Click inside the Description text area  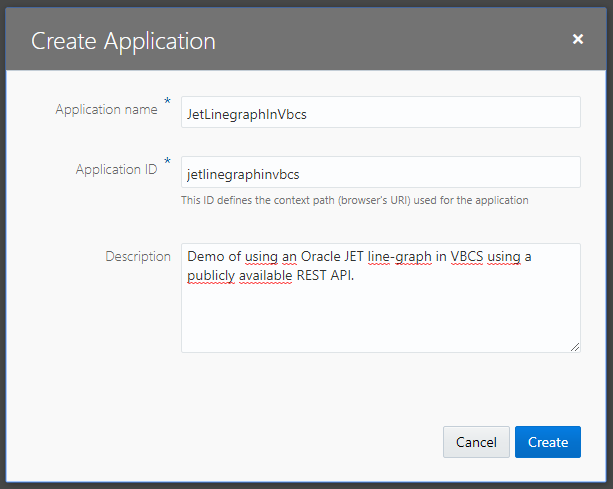coord(380,315)
